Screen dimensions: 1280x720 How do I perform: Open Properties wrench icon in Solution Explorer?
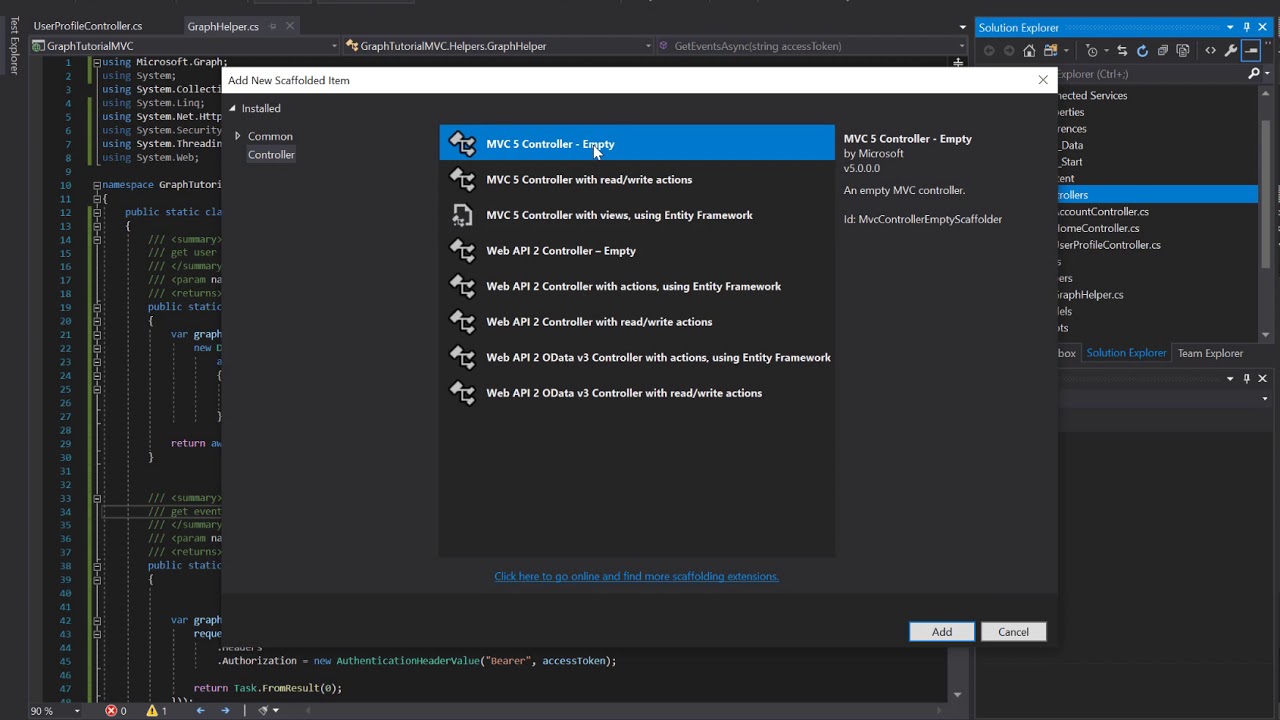click(x=1230, y=51)
